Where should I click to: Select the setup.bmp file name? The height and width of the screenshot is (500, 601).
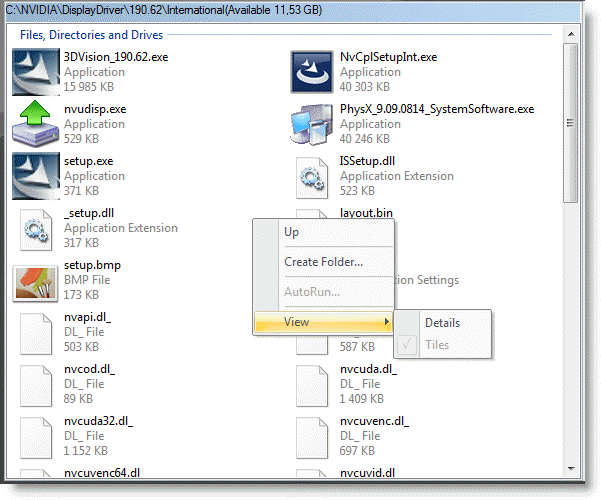pyautogui.click(x=92, y=265)
